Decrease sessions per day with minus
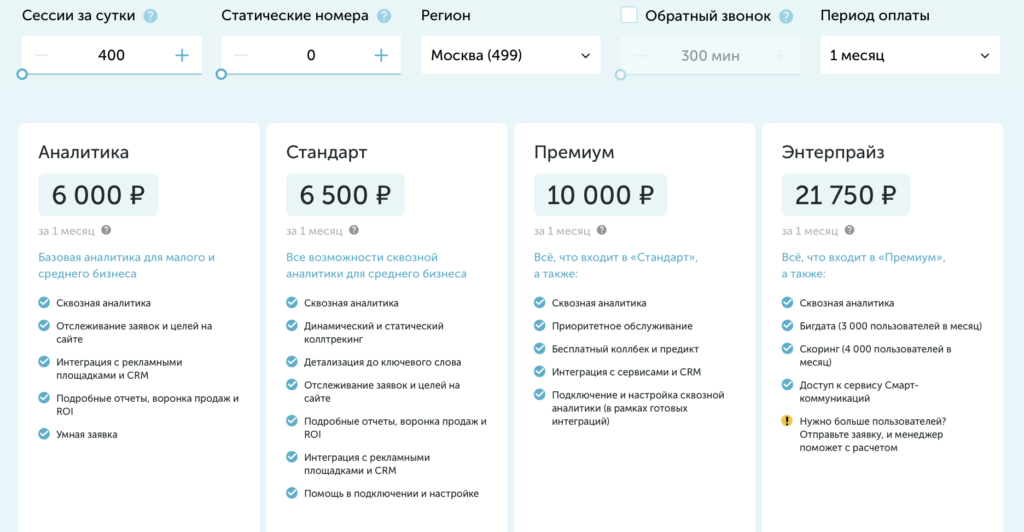Screen dimensions: 1024x532 [x=41, y=55]
